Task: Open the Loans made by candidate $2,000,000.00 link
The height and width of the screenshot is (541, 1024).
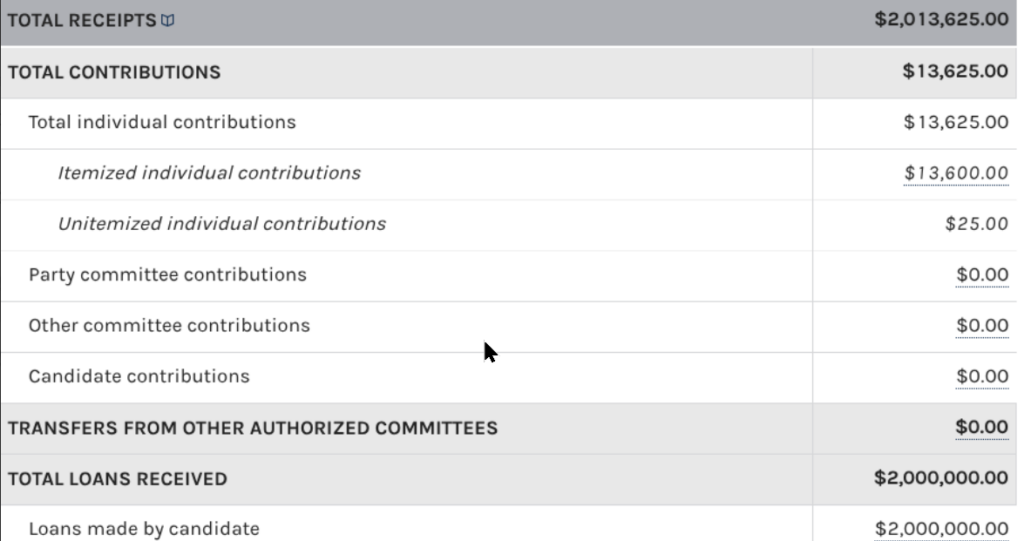Action: [x=942, y=529]
